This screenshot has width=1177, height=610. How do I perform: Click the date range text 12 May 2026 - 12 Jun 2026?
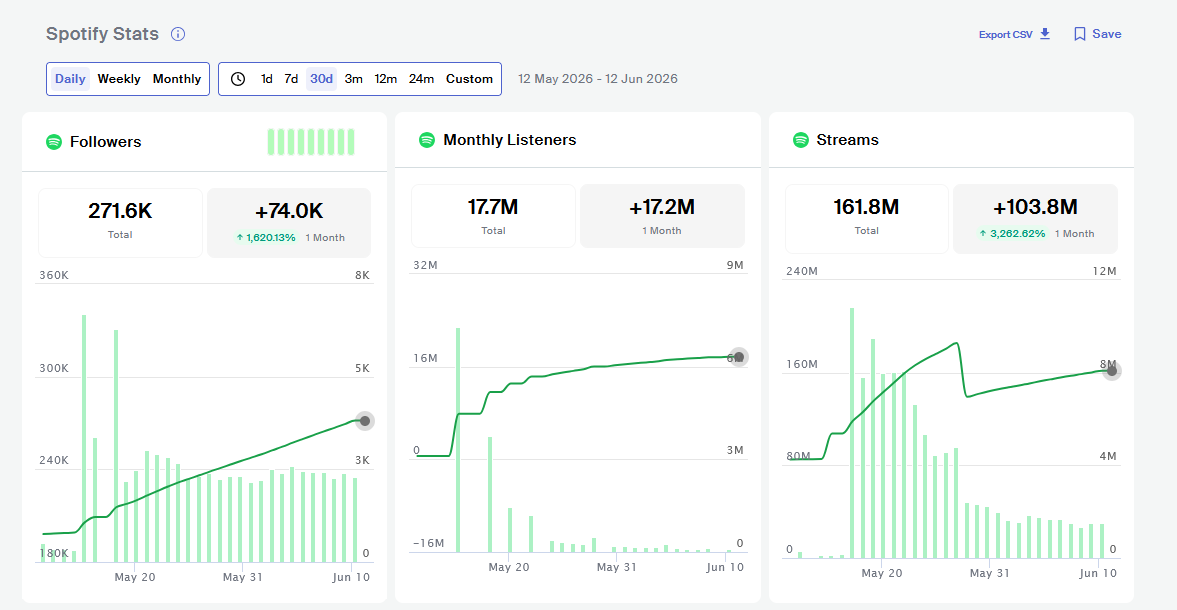[x=598, y=79]
